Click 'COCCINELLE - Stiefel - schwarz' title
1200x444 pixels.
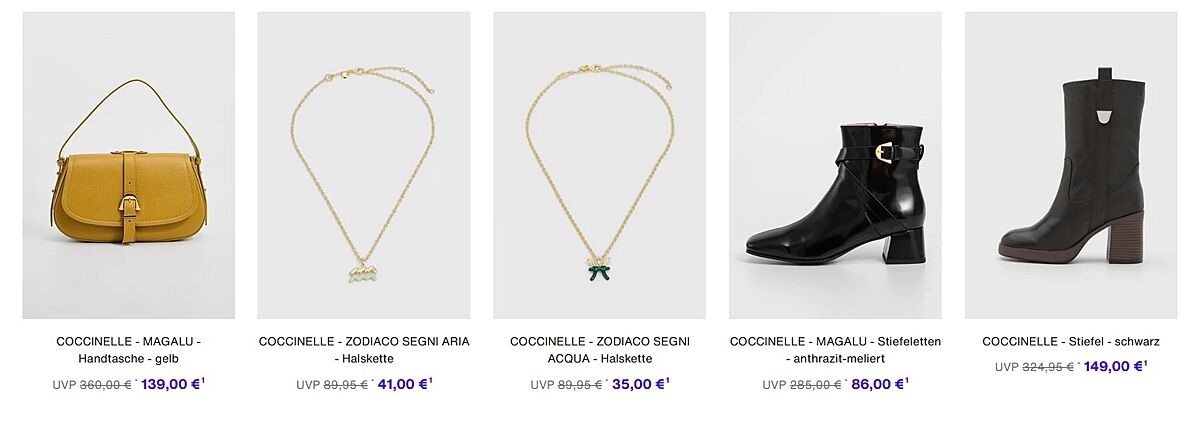[1070, 342]
